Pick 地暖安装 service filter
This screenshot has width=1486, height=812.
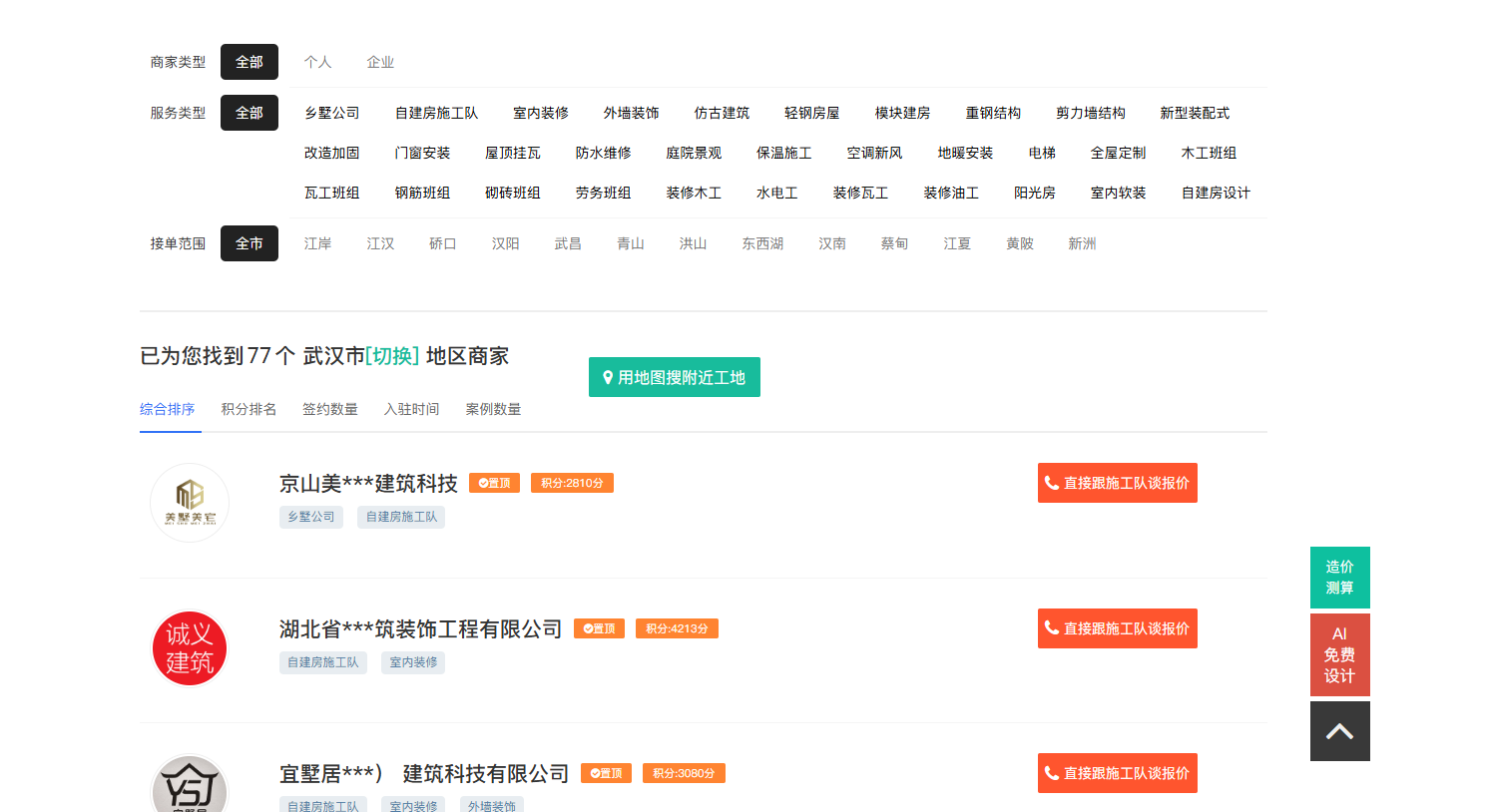(x=965, y=153)
